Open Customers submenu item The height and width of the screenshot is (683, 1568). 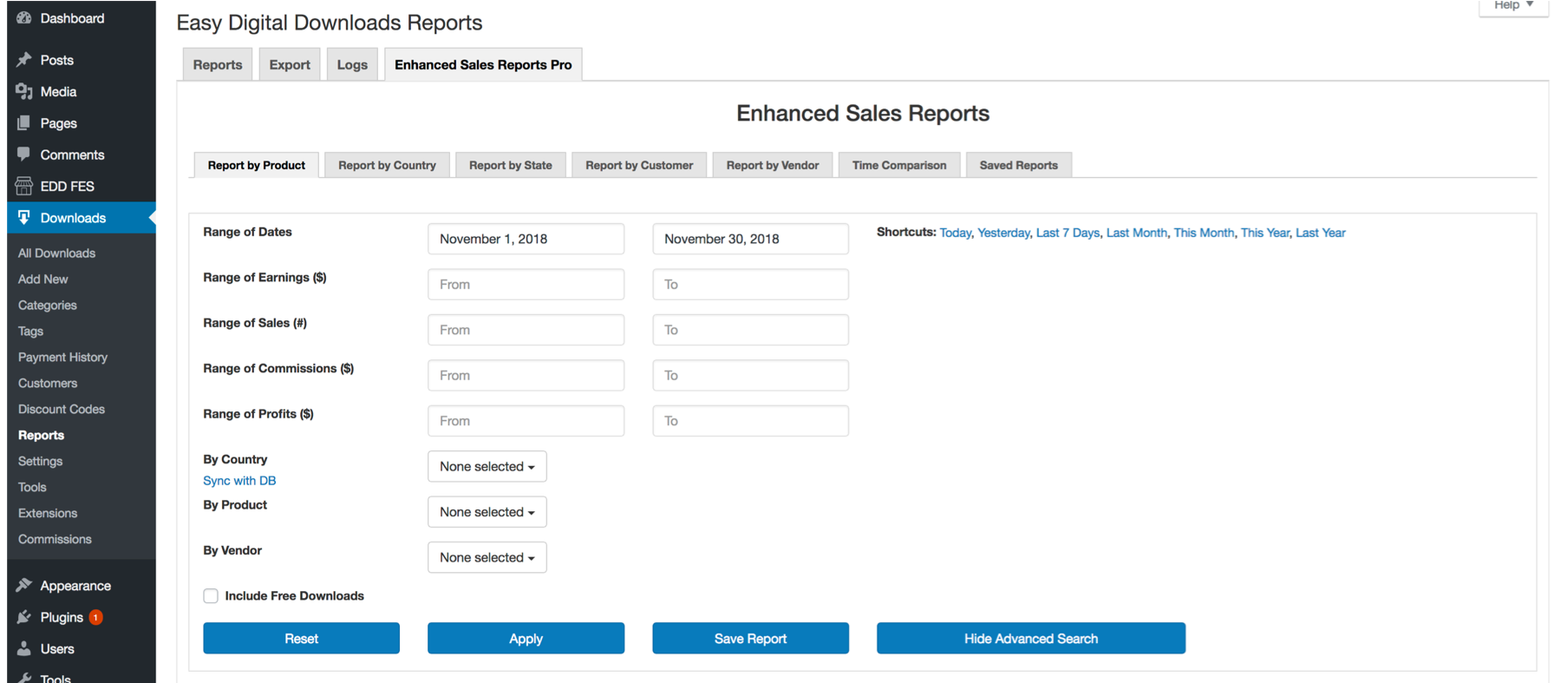[x=48, y=384]
